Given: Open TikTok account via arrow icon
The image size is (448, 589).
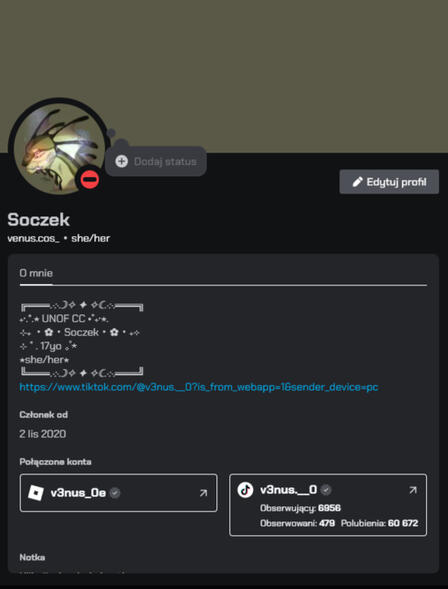Looking at the screenshot, I should [413, 490].
